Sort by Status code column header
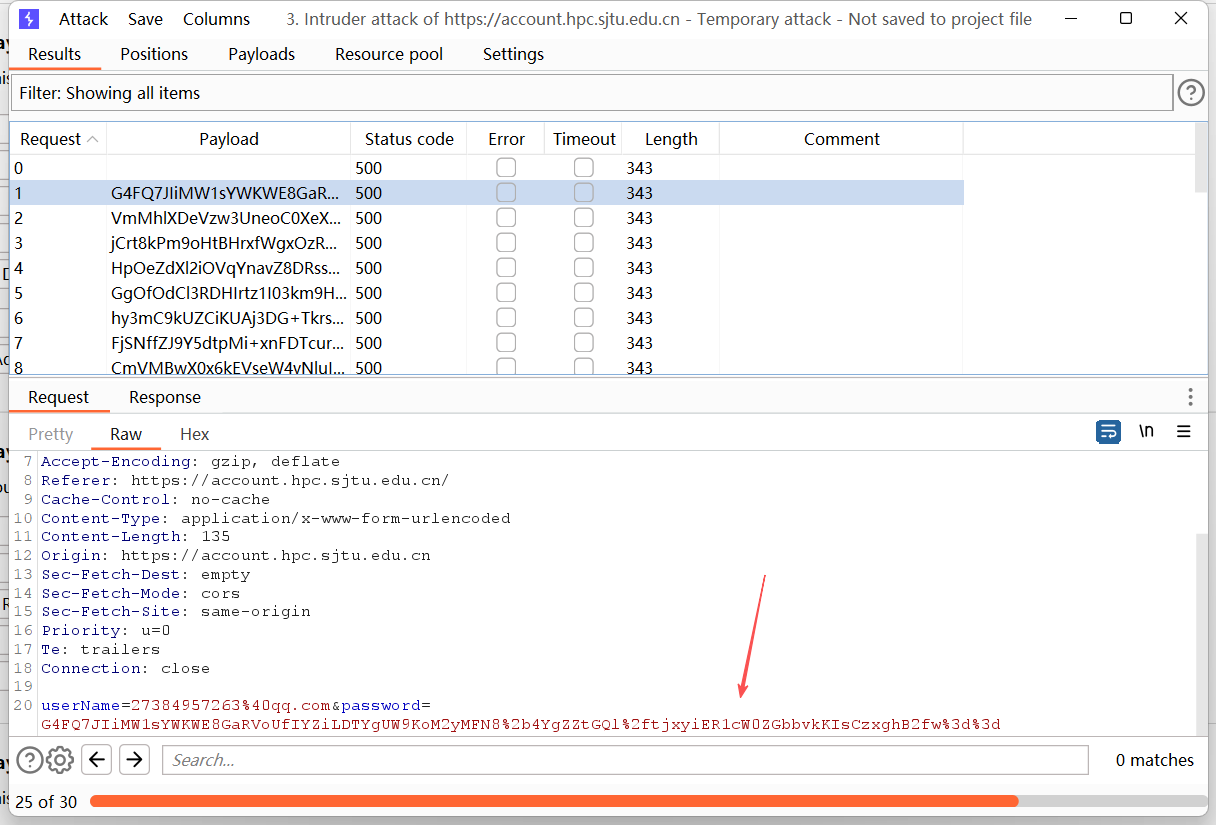This screenshot has height=825, width=1216. point(409,139)
